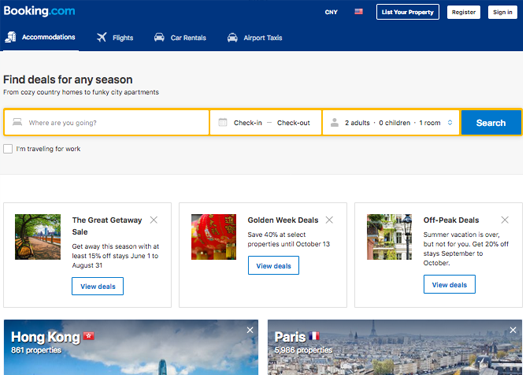Click The Great Getaway Sale park thumbnail
523x375 pixels.
[38, 237]
